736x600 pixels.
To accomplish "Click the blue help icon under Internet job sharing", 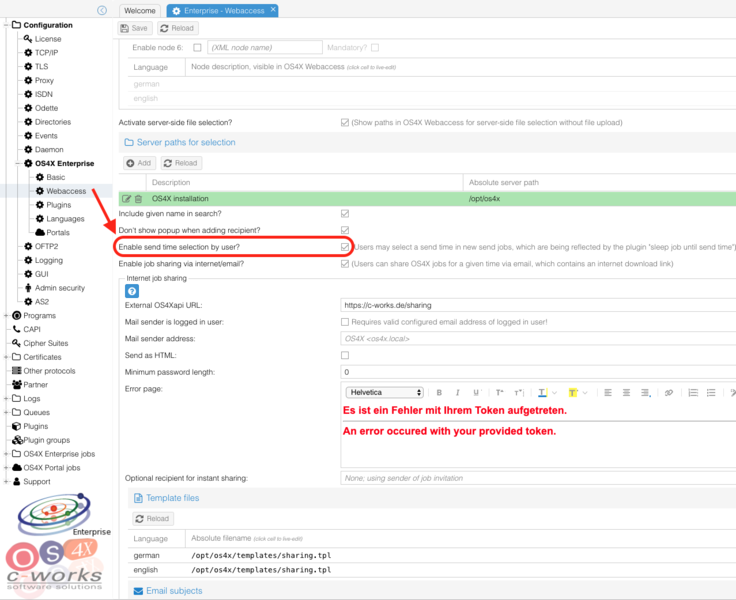I will [131, 291].
